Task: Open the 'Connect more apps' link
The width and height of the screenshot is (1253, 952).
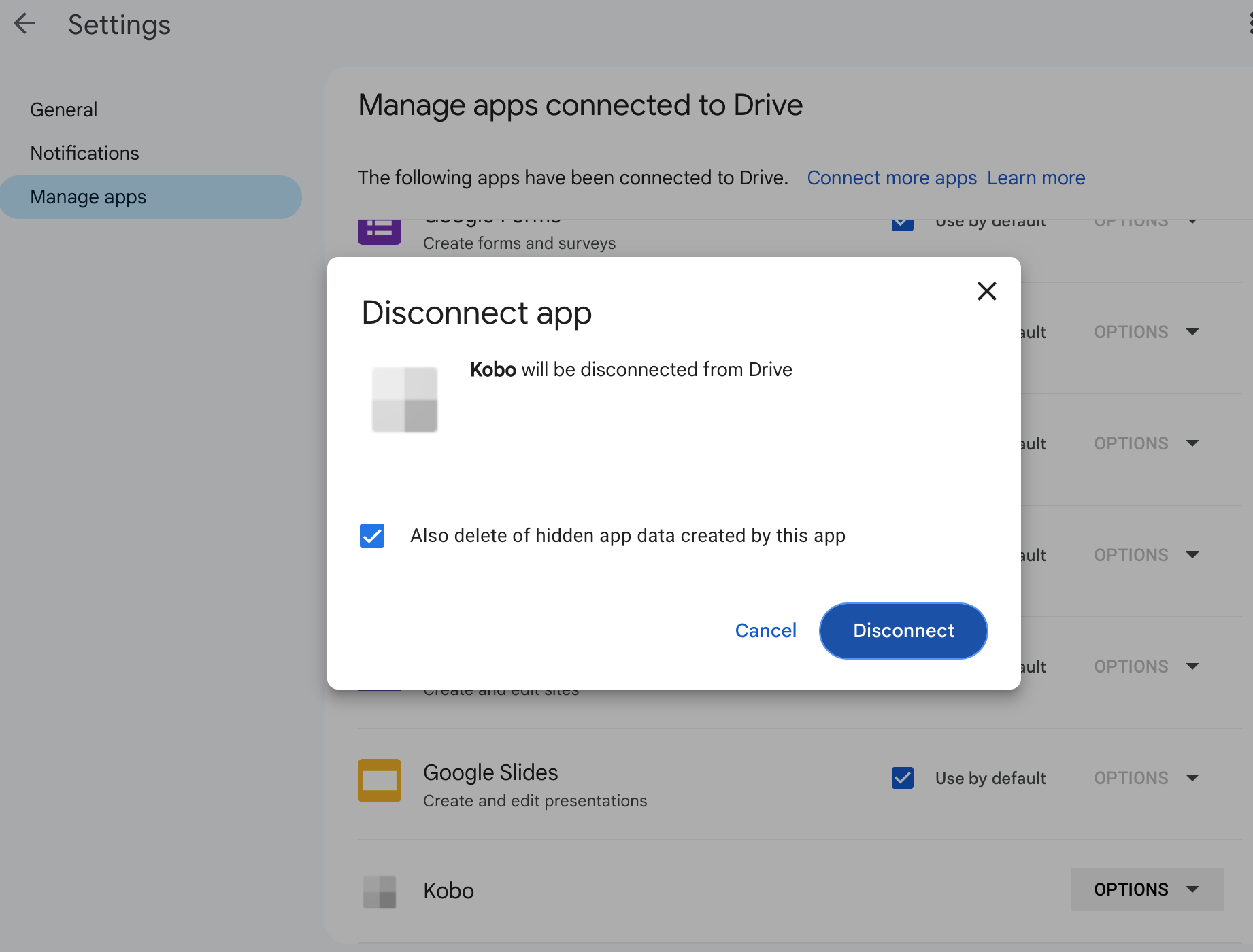Action: [891, 178]
